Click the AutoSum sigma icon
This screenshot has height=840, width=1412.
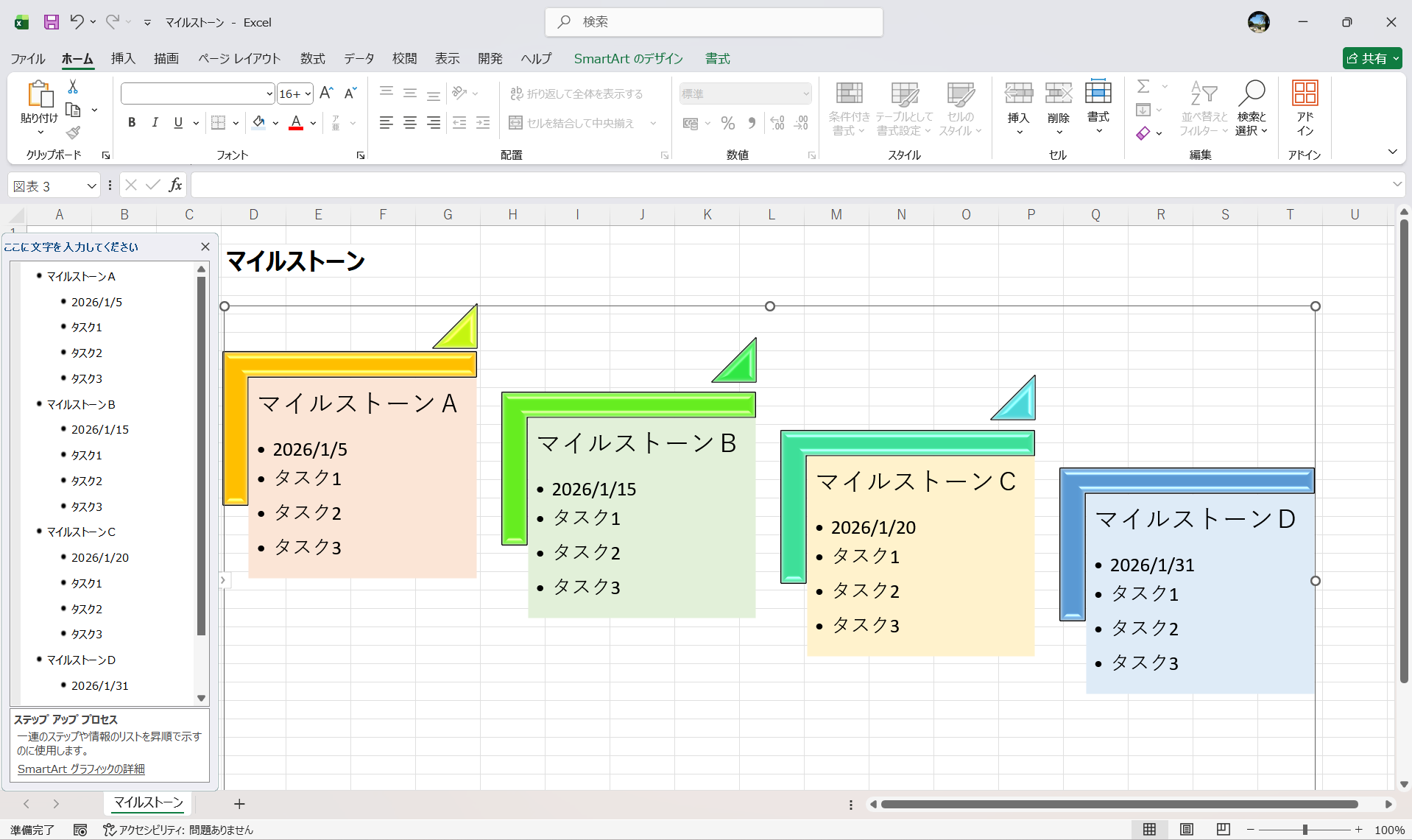(x=1143, y=87)
